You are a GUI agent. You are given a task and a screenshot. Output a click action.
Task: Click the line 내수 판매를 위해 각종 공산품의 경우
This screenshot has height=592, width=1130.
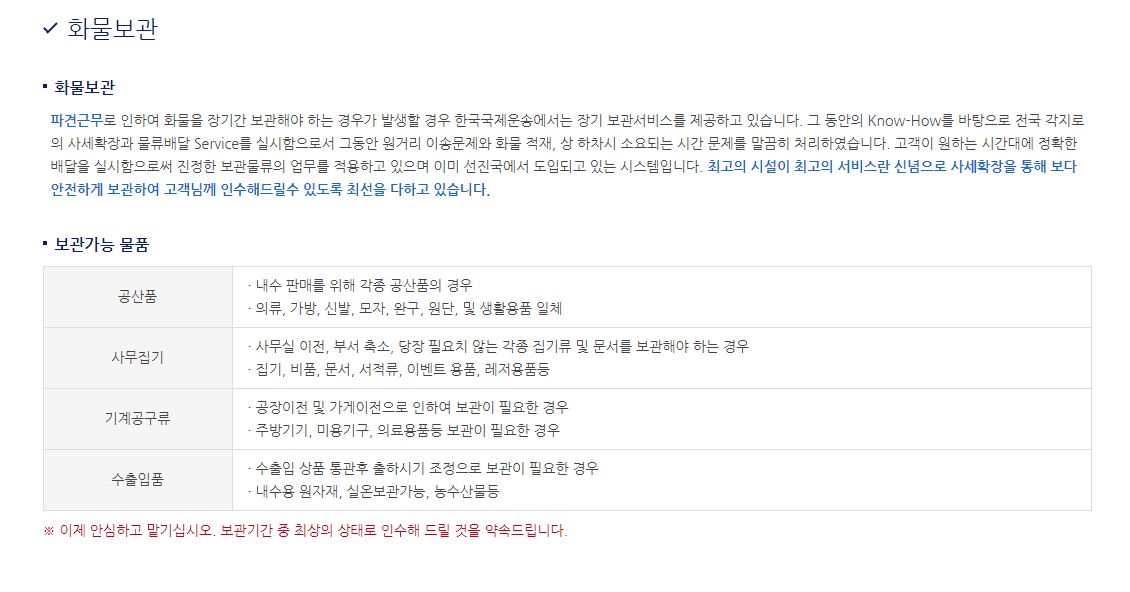click(x=360, y=286)
